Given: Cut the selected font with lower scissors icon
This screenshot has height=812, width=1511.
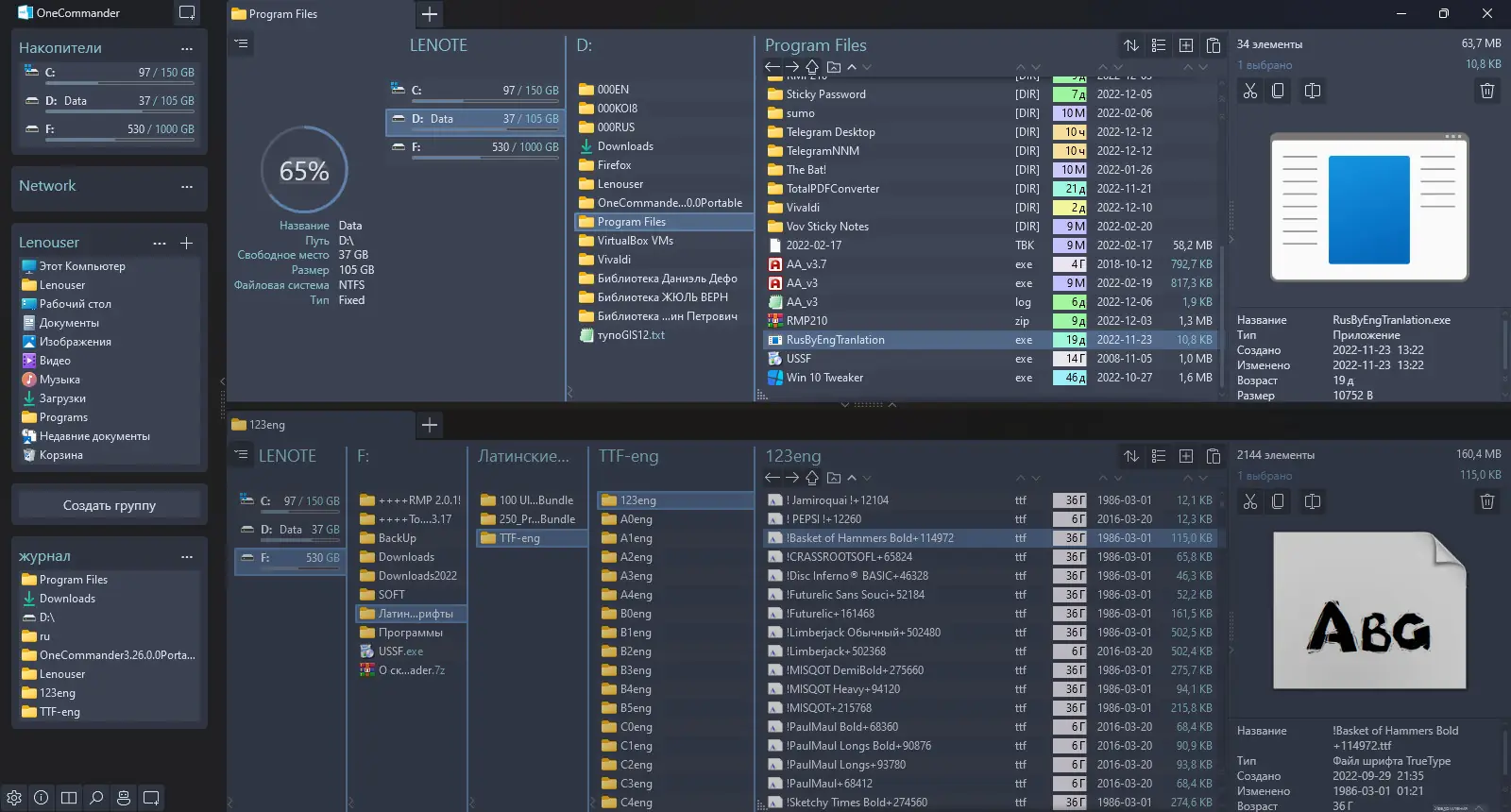Looking at the screenshot, I should (x=1250, y=501).
